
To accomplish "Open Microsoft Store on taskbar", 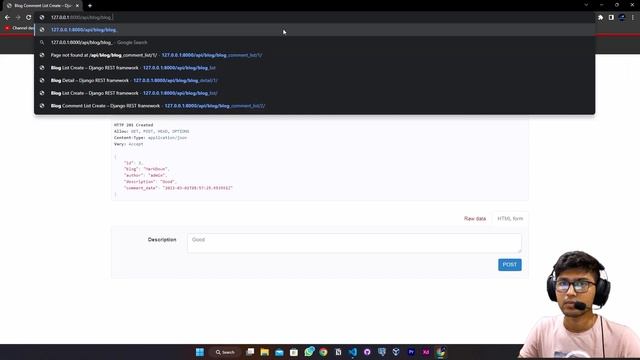I will pos(294,352).
